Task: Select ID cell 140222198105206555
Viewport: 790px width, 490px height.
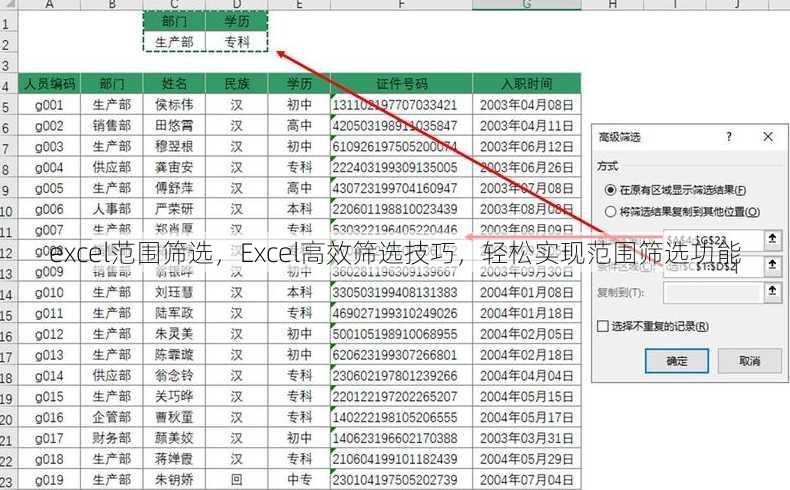Action: pos(402,417)
